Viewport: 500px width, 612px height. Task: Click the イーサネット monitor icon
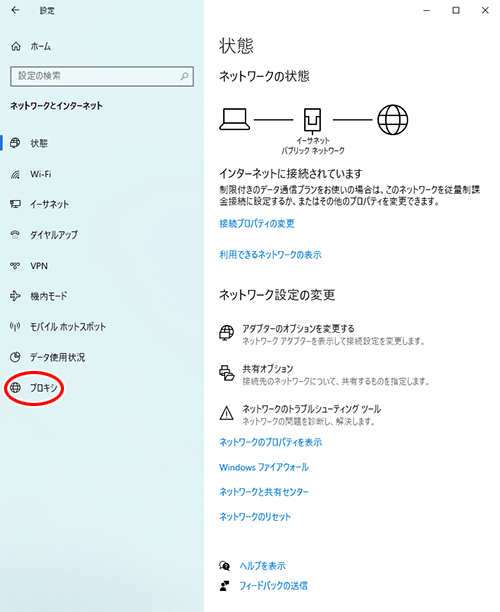(15, 204)
